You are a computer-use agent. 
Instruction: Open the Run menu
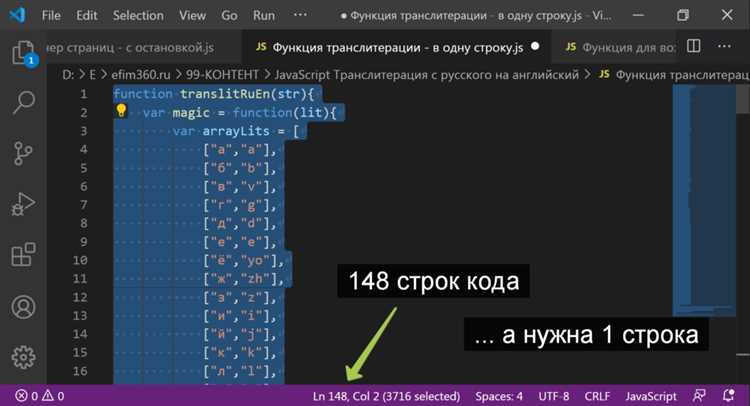(x=264, y=15)
